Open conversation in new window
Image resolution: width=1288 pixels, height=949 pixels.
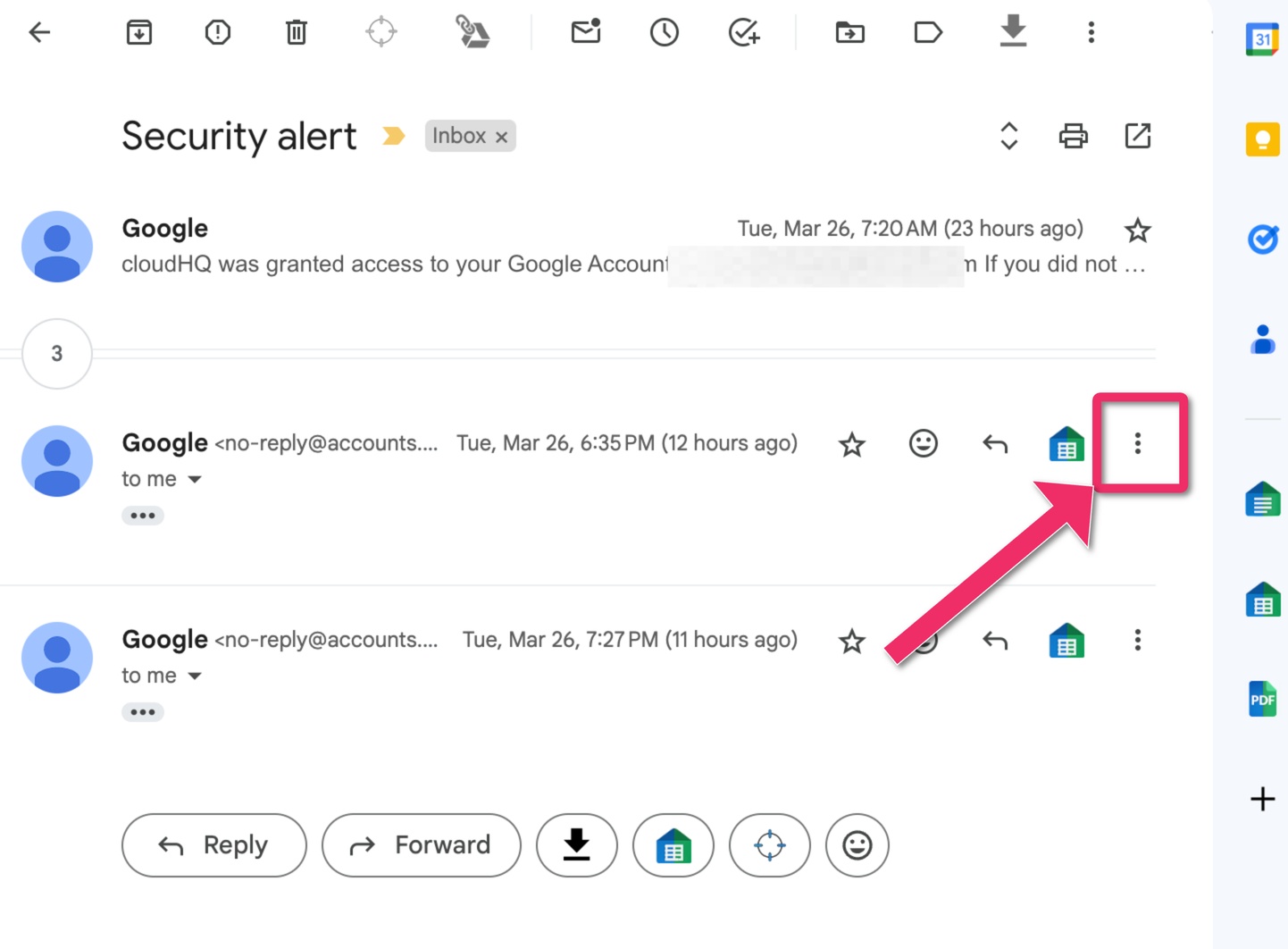point(1138,136)
